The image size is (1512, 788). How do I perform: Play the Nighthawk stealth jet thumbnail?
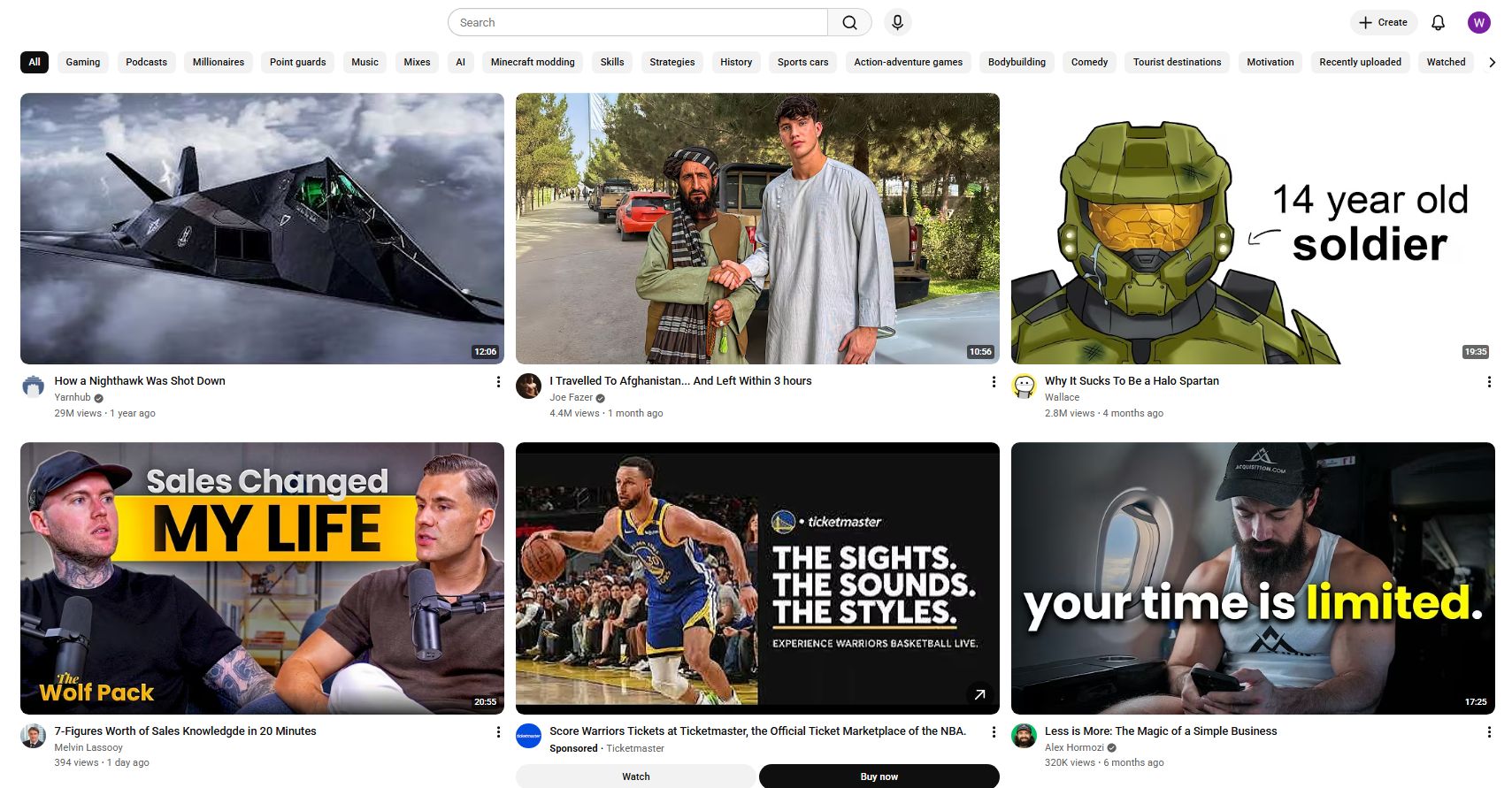coord(262,228)
